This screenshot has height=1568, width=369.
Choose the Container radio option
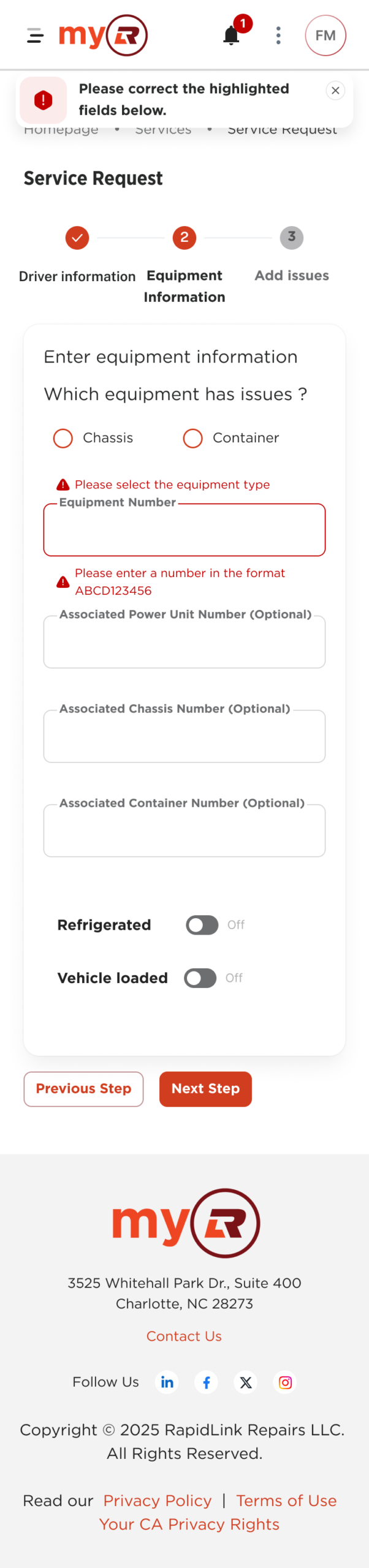[192, 438]
